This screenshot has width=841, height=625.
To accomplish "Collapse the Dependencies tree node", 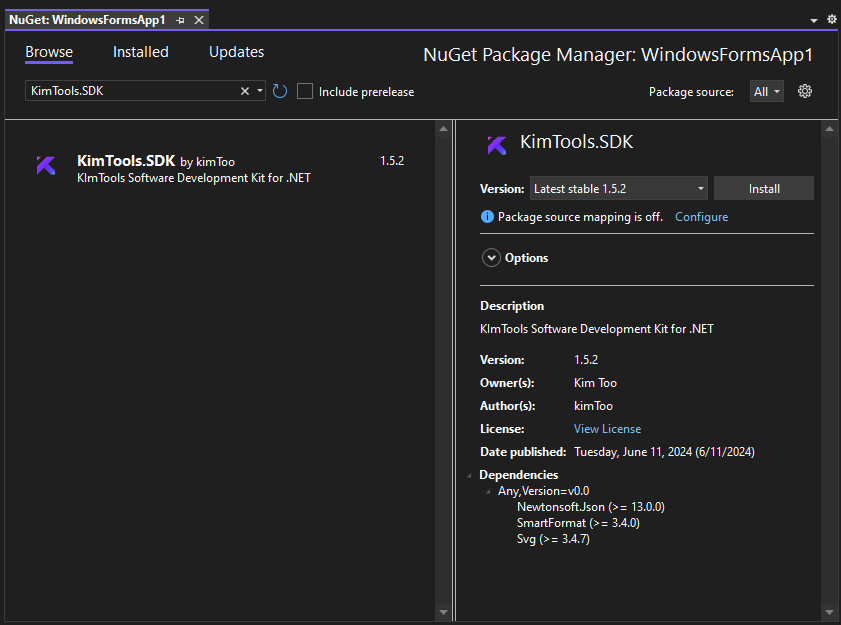I will 470,475.
